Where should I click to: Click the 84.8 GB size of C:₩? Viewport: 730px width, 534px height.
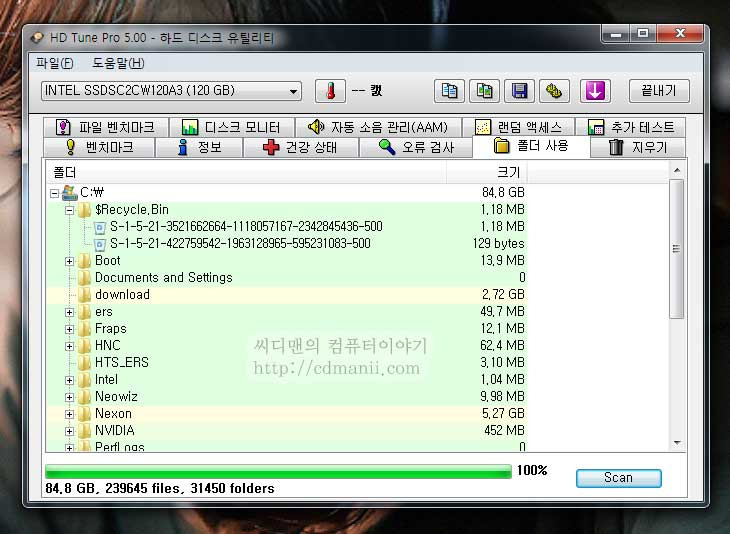click(503, 192)
